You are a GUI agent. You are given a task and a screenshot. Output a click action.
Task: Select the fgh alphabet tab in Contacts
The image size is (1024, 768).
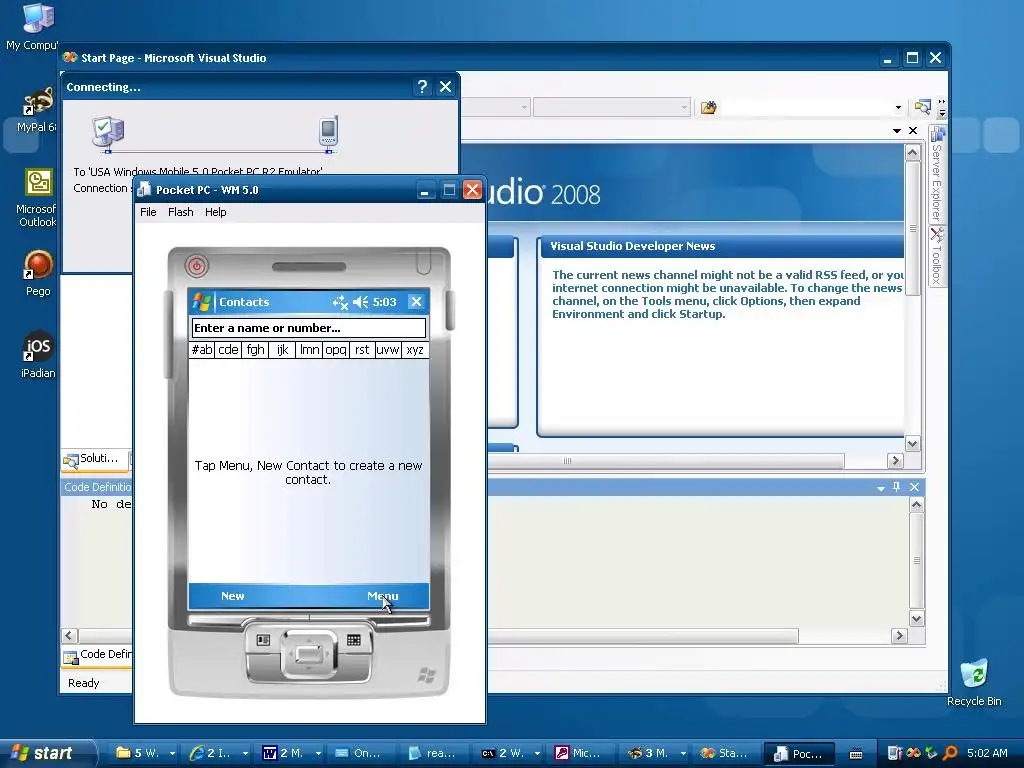point(255,349)
